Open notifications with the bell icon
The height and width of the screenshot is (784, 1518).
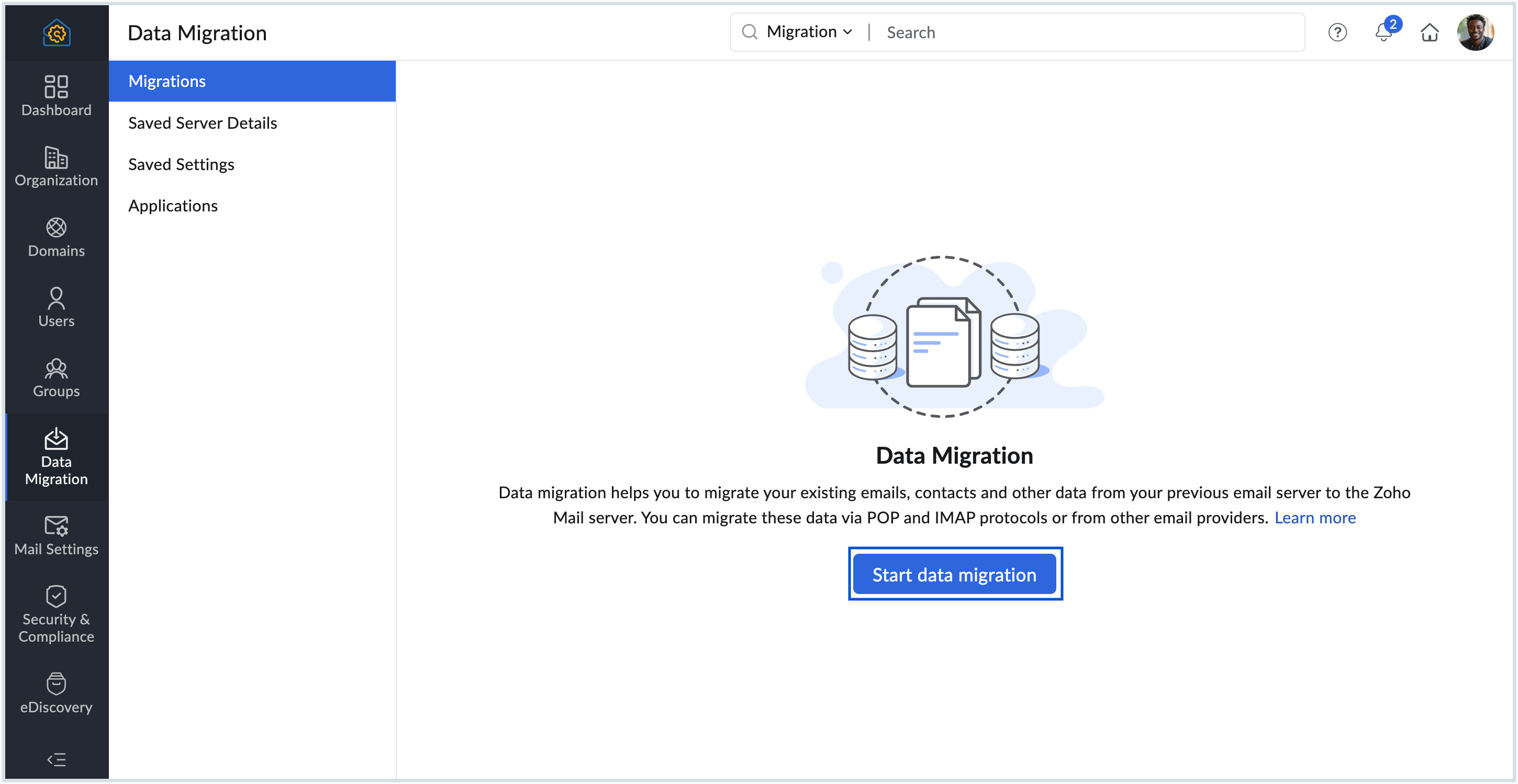[x=1383, y=33]
